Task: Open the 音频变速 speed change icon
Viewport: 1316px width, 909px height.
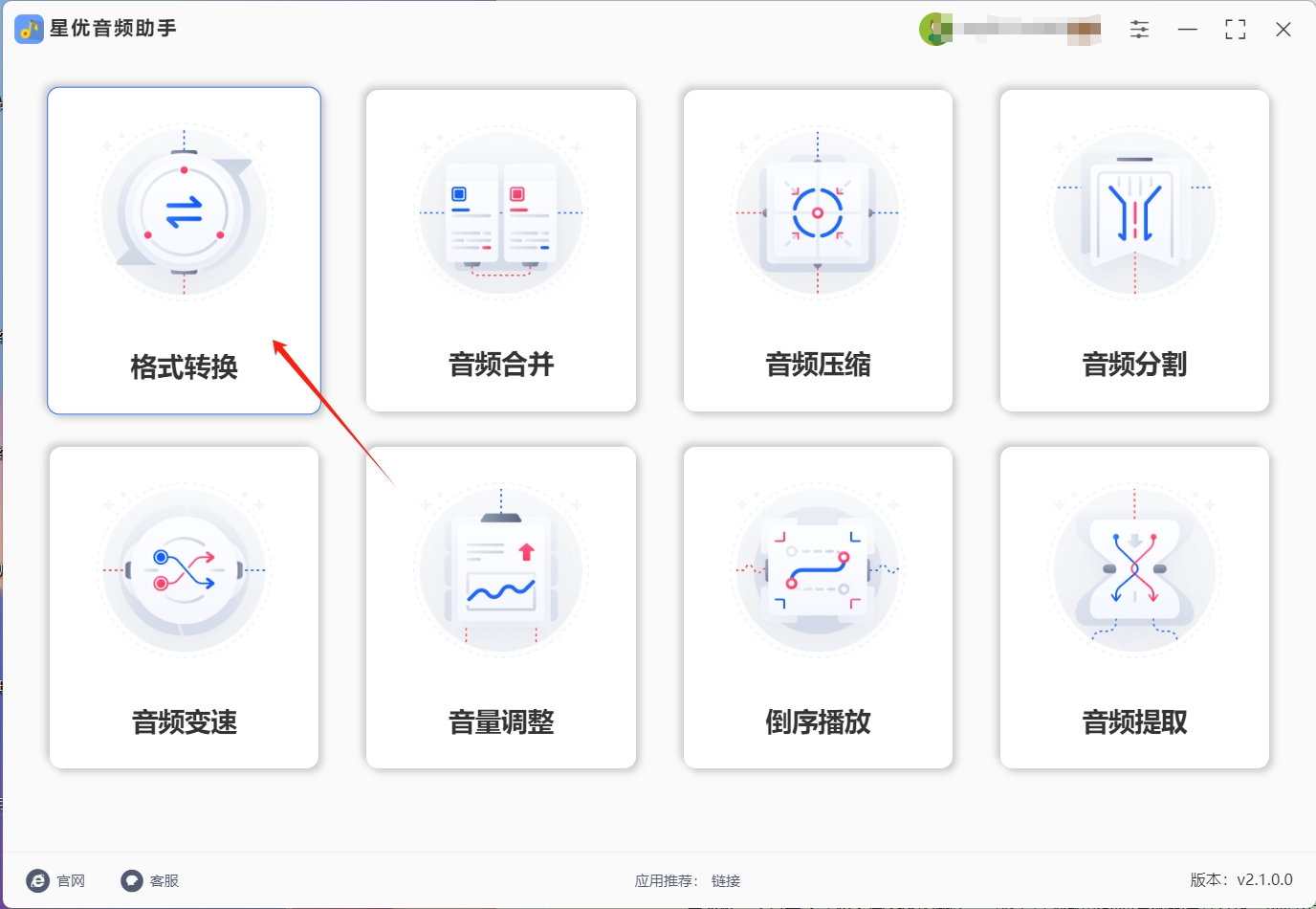Action: click(x=184, y=570)
